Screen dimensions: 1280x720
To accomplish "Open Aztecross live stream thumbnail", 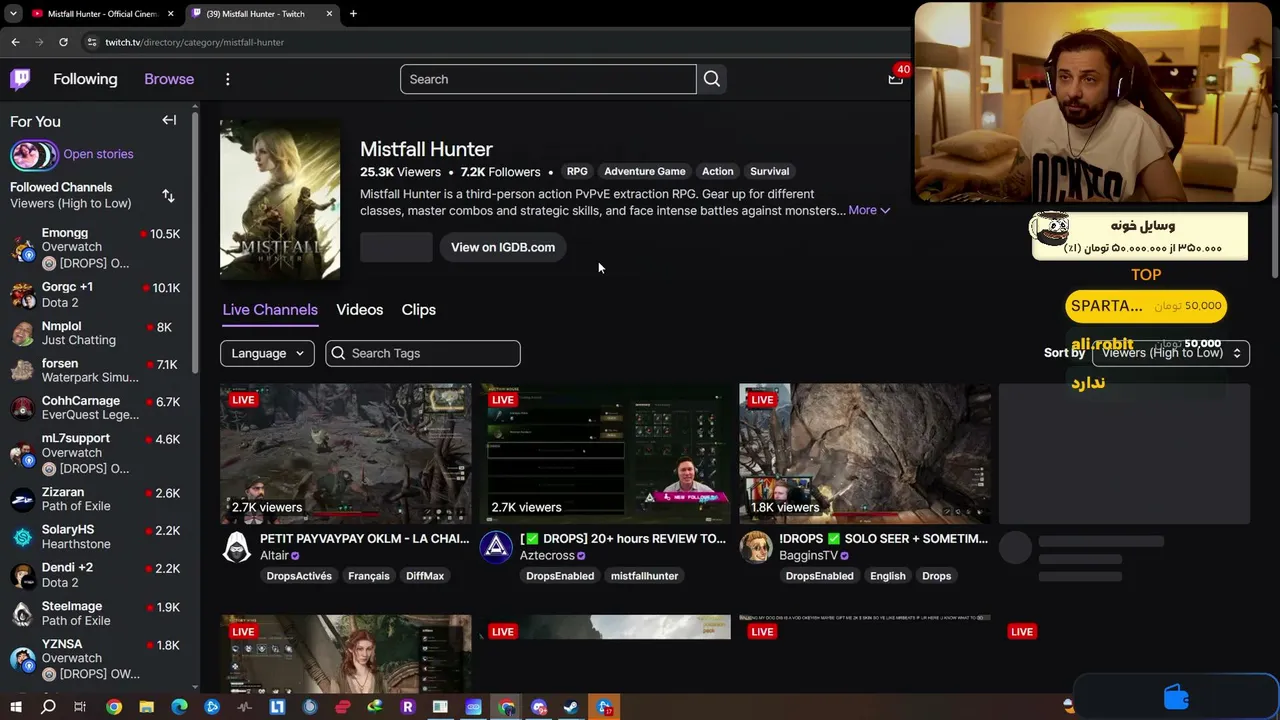I will pyautogui.click(x=605, y=454).
